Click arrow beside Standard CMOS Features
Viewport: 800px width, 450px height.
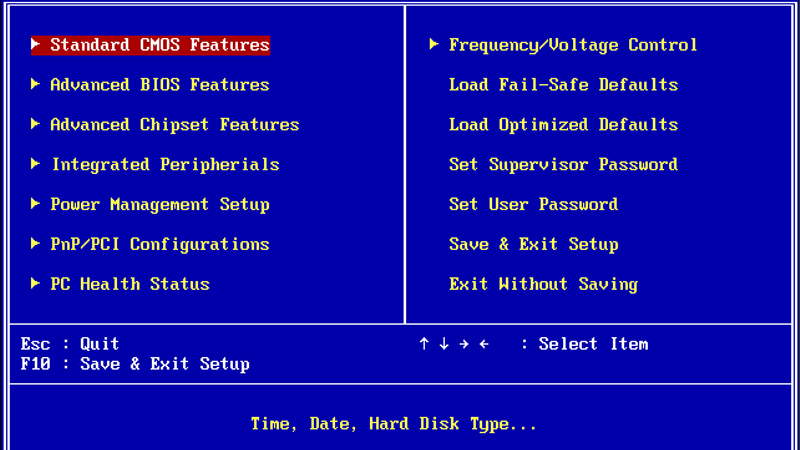(x=35, y=44)
